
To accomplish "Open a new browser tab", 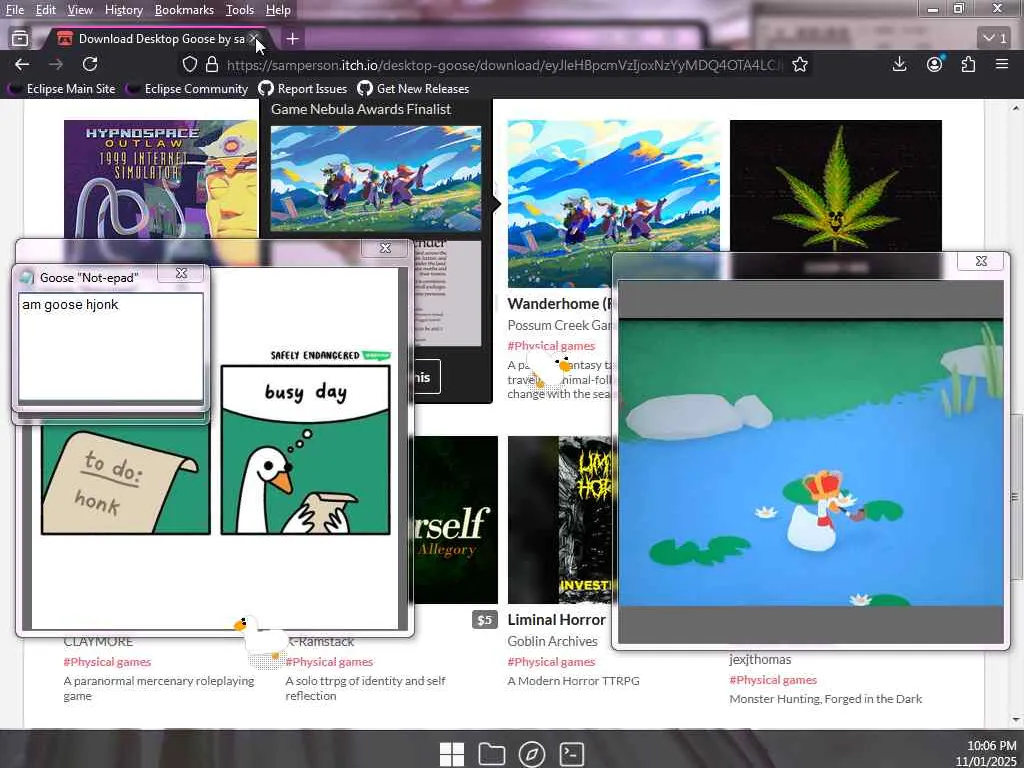I will pos(293,39).
